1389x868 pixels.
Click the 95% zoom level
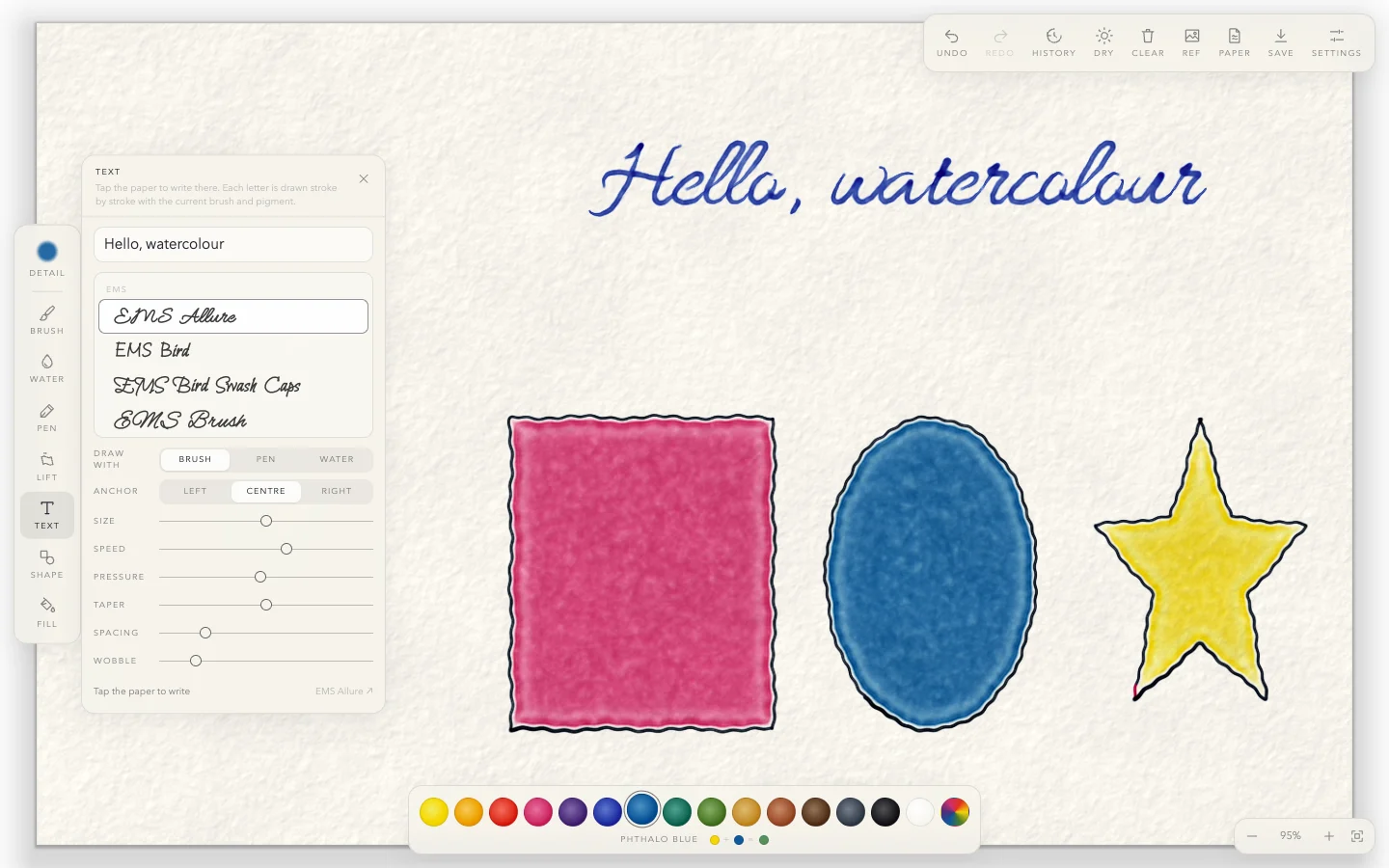1291,836
